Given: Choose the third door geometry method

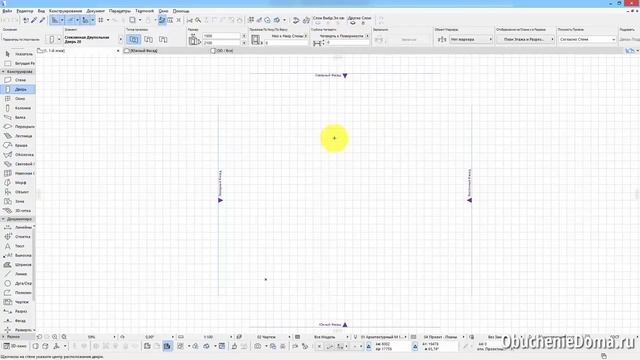Looking at the screenshot, I should point(163,40).
